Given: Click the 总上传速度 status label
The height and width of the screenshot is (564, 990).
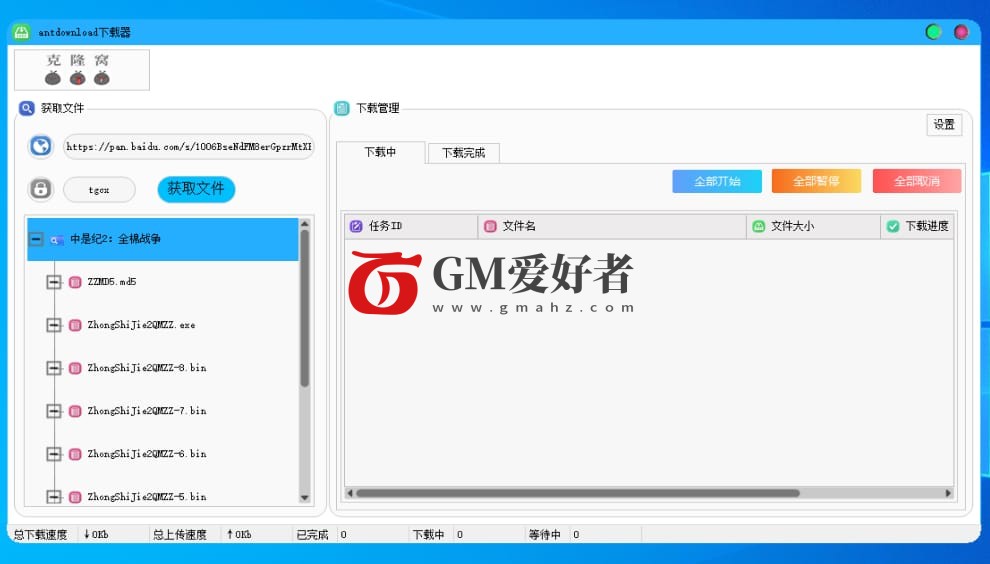Looking at the screenshot, I should (x=179, y=535).
